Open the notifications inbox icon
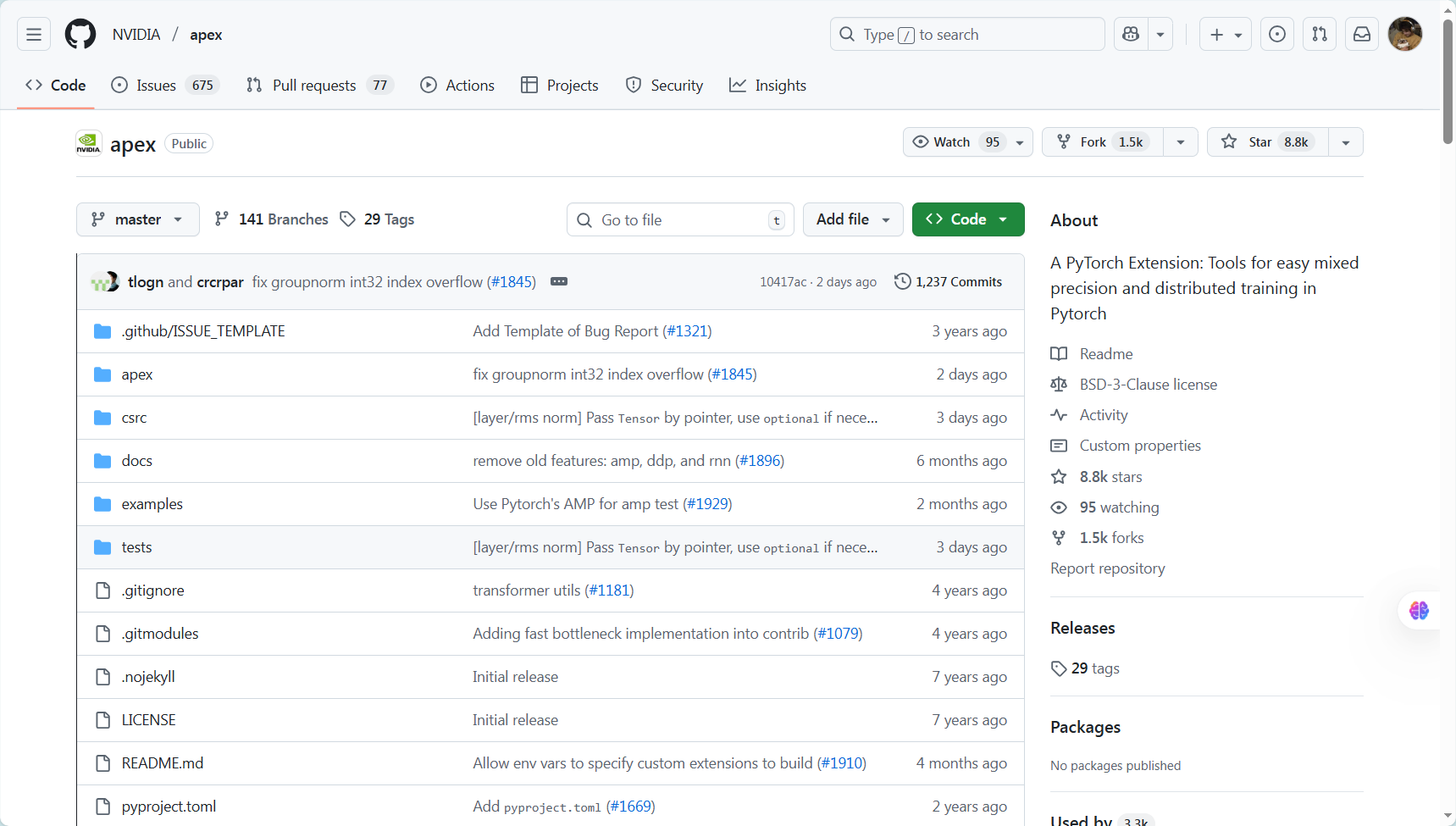The image size is (1456, 826). tap(1362, 35)
